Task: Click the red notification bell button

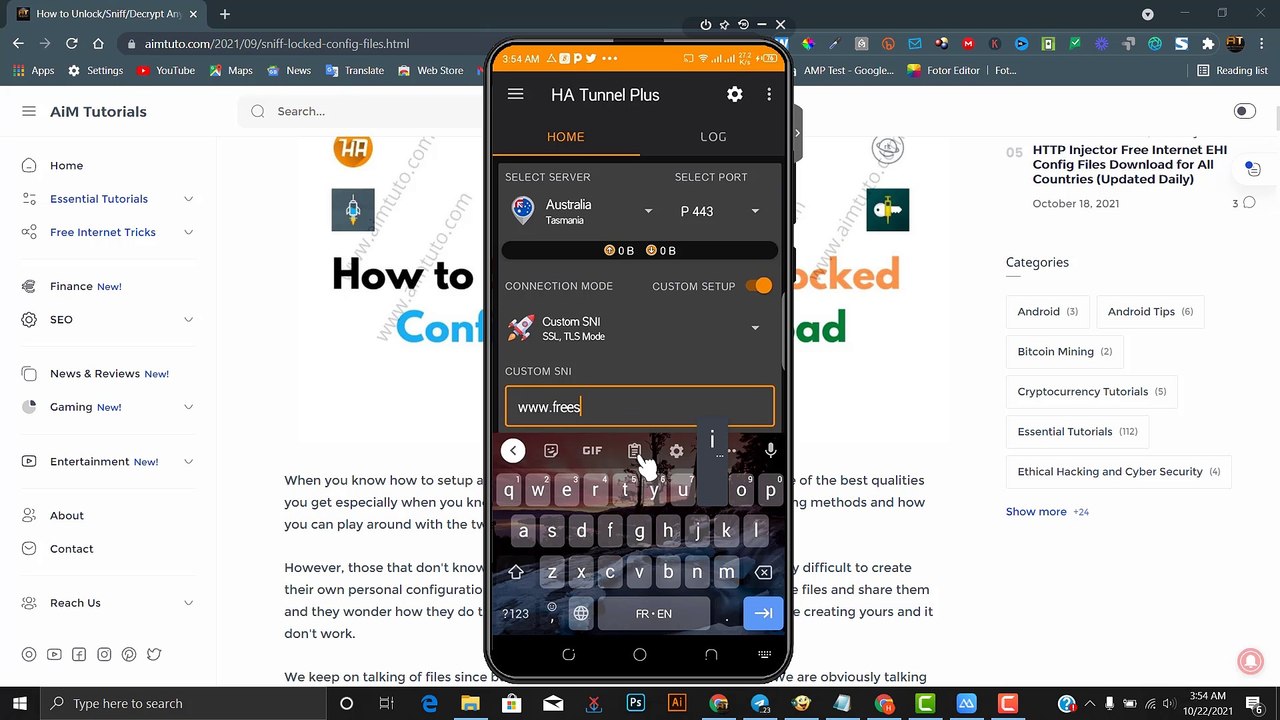Action: click(x=1249, y=661)
